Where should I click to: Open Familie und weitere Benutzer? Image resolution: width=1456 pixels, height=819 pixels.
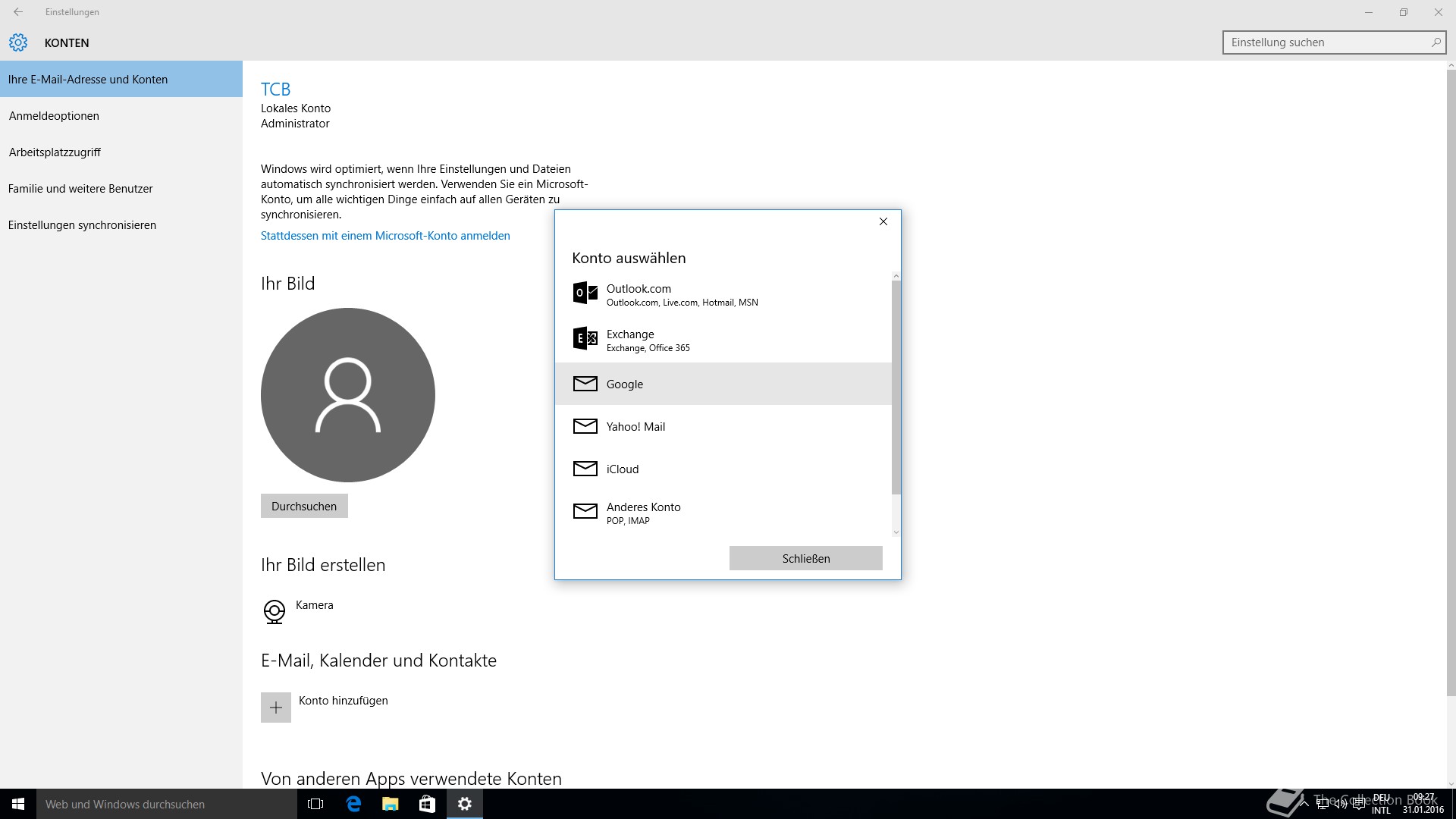pyautogui.click(x=121, y=188)
